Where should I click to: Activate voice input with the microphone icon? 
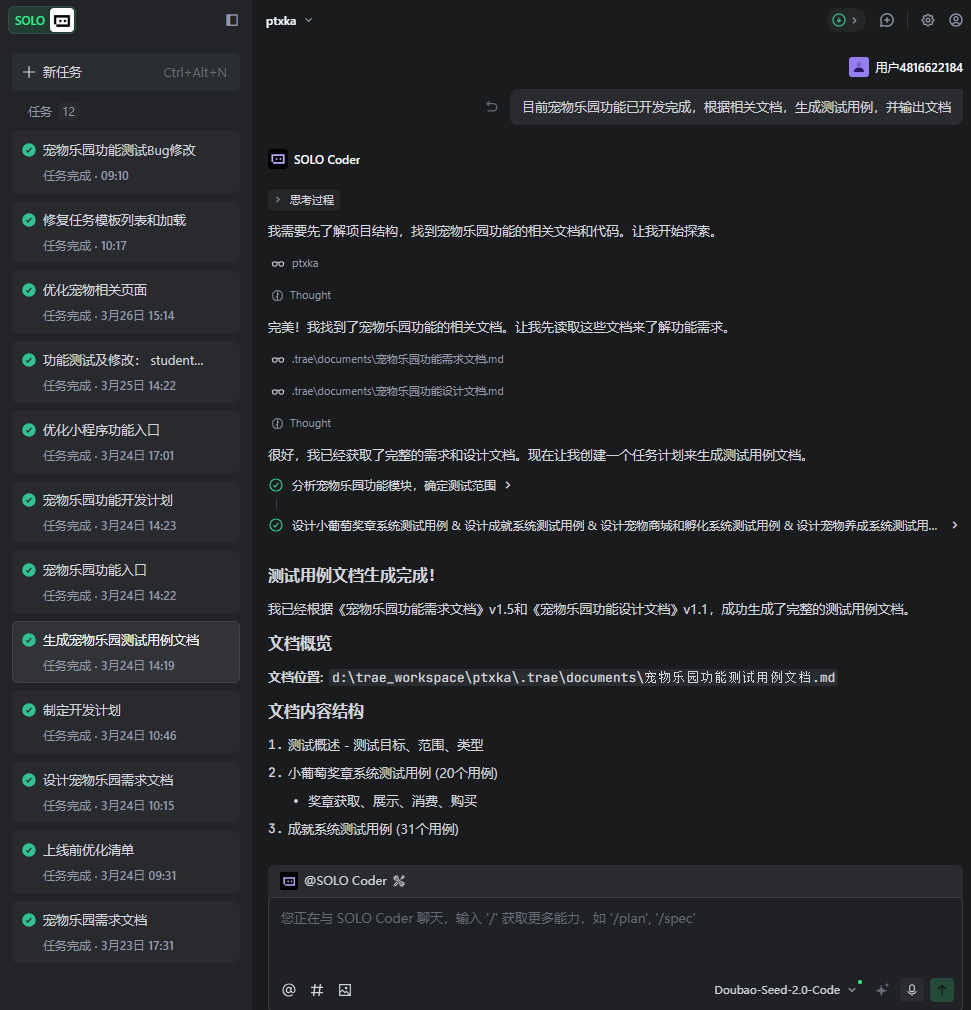(x=911, y=990)
